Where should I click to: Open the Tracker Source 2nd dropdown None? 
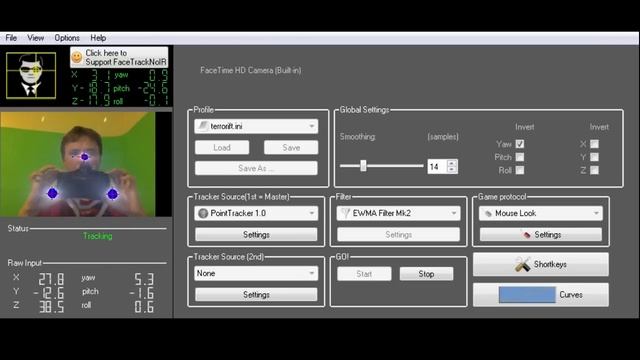coord(256,273)
